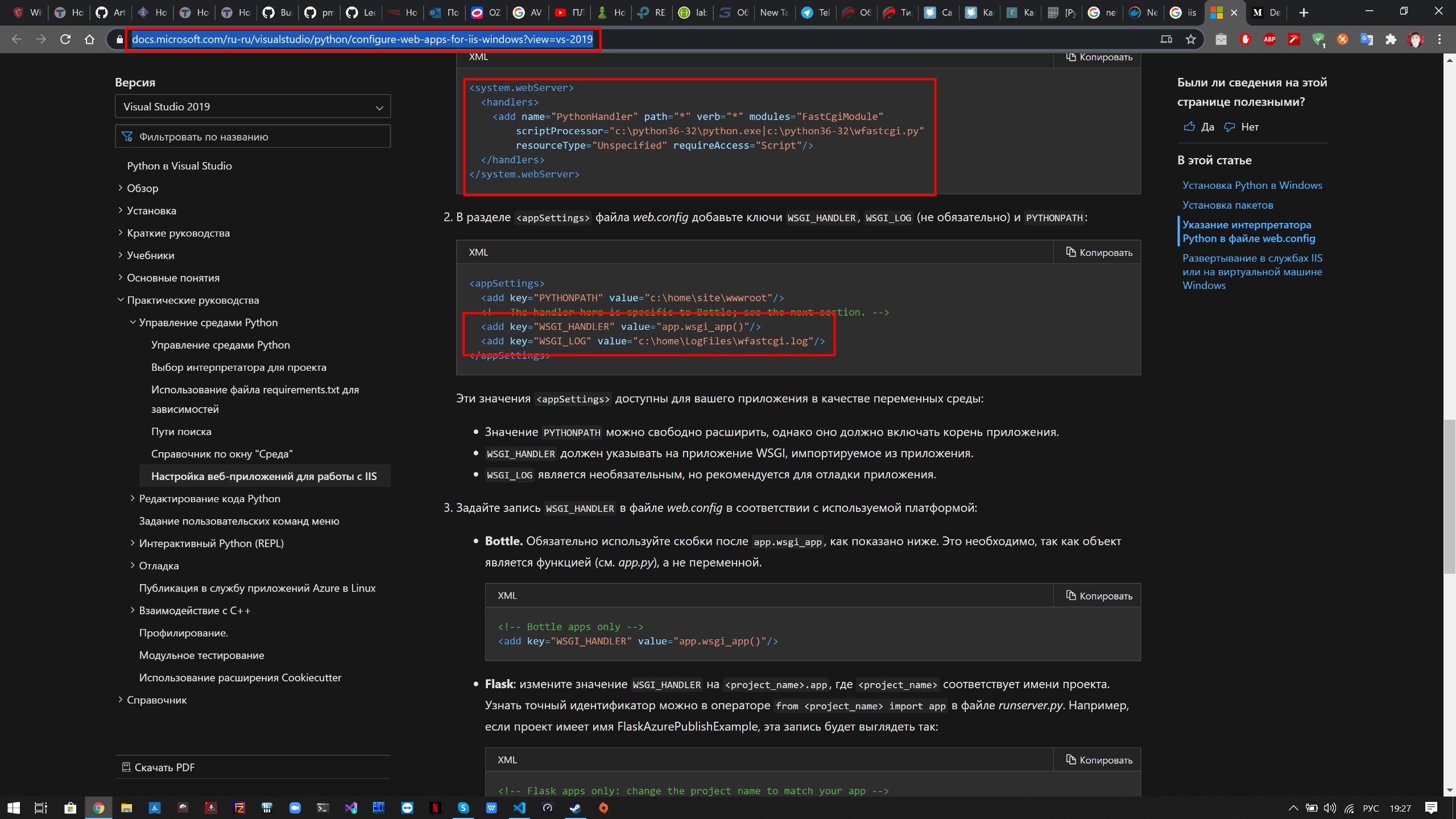This screenshot has height=819, width=1456.
Task: Open Netflix from taskbar
Action: [435, 808]
